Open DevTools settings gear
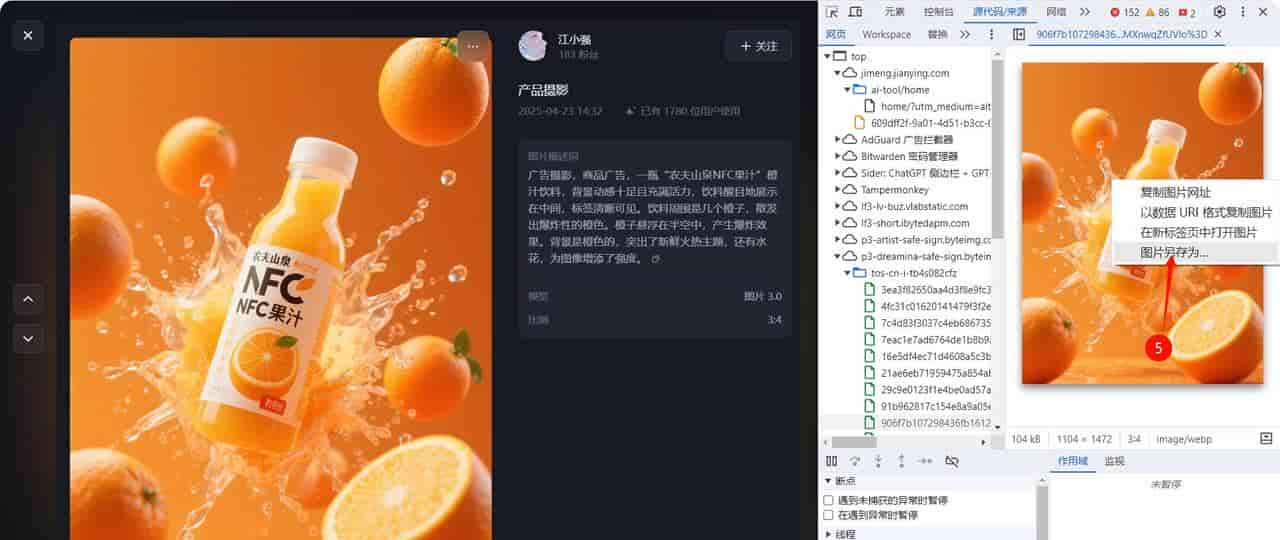 coord(1219,12)
